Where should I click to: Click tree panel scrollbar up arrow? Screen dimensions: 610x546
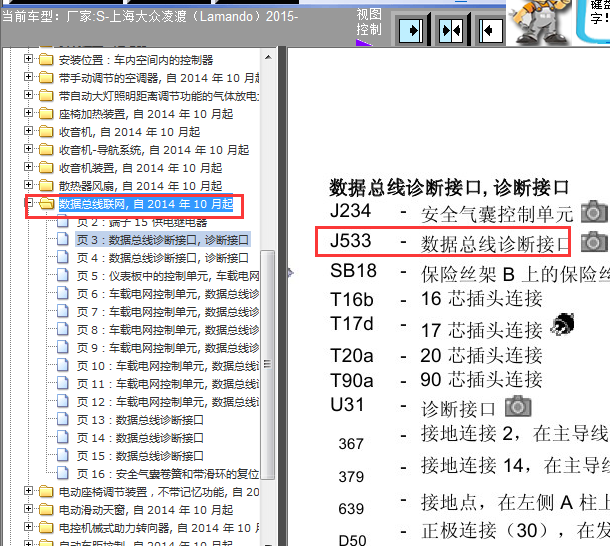click(268, 58)
